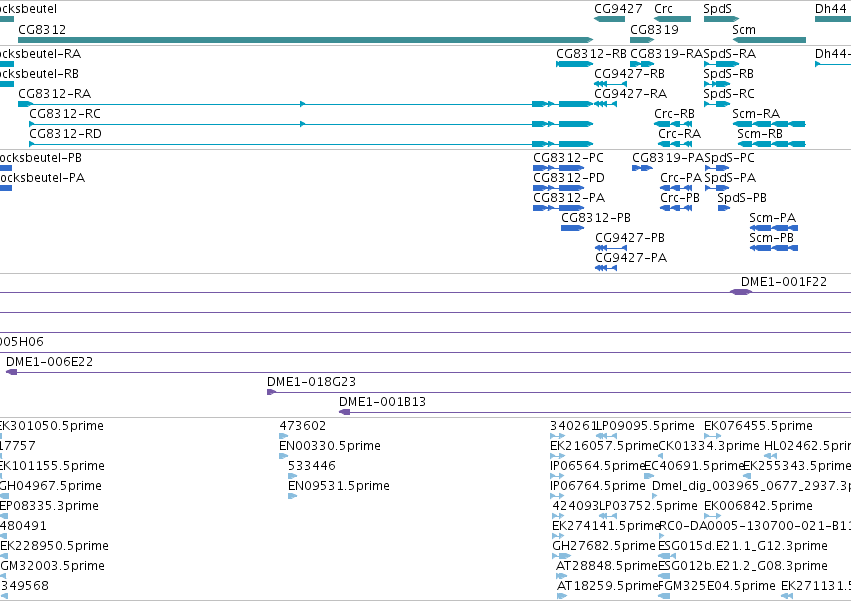Select clone DME1-006E22 label
Image resolution: width=851 pixels, height=601 pixels.
point(49,362)
